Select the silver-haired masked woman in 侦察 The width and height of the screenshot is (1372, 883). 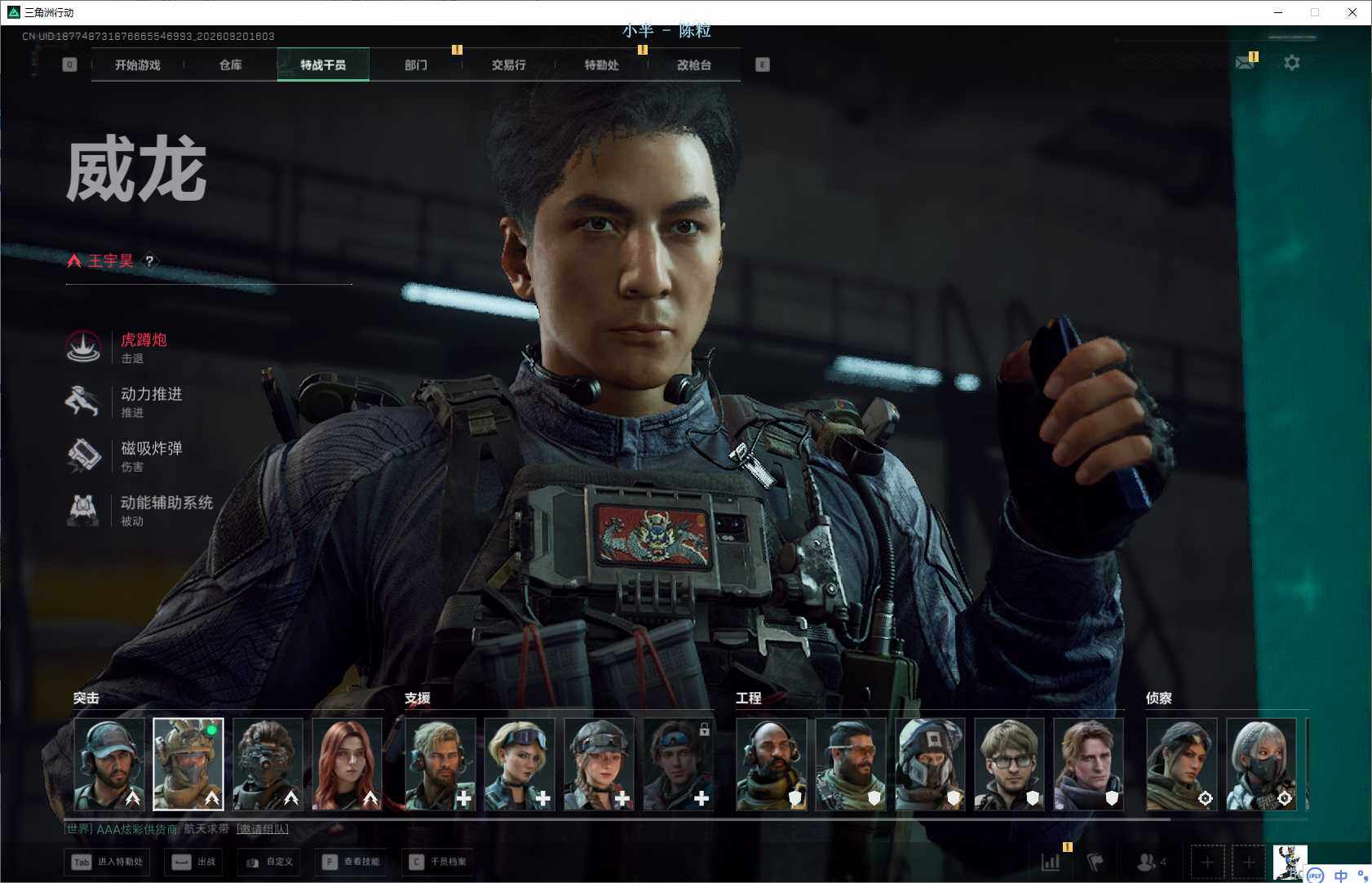coord(1261,765)
